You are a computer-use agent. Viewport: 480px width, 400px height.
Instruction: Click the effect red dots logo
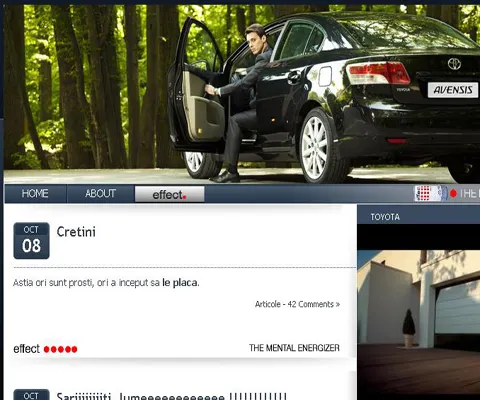[x=45, y=349]
